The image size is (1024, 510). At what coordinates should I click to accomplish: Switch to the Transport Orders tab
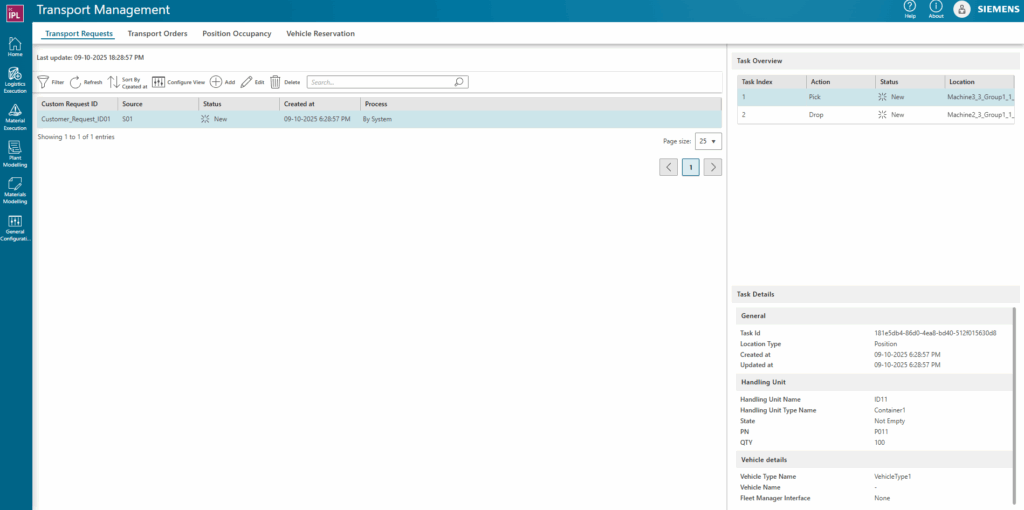(157, 33)
